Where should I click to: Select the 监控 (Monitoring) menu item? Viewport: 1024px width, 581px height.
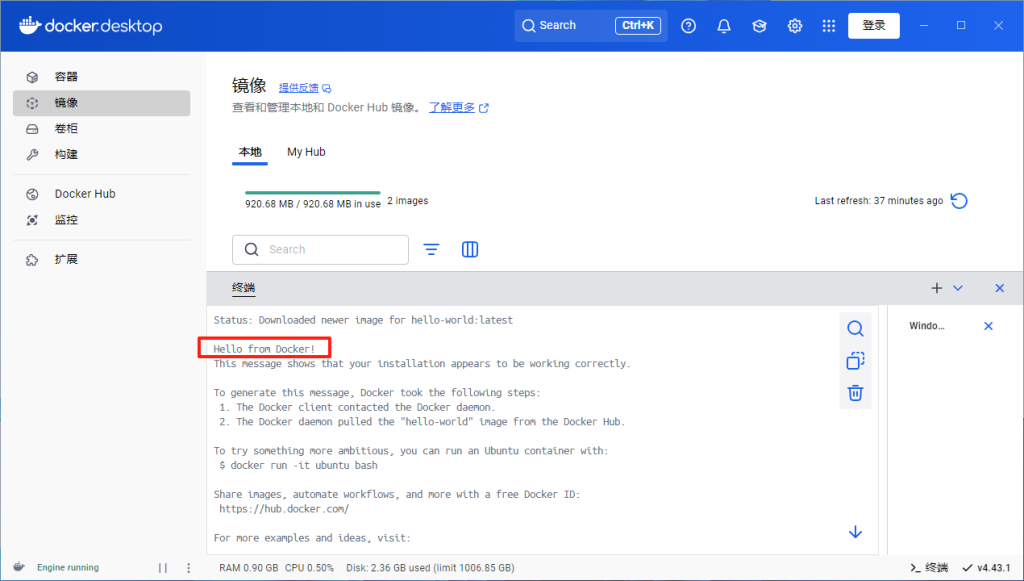pos(65,219)
